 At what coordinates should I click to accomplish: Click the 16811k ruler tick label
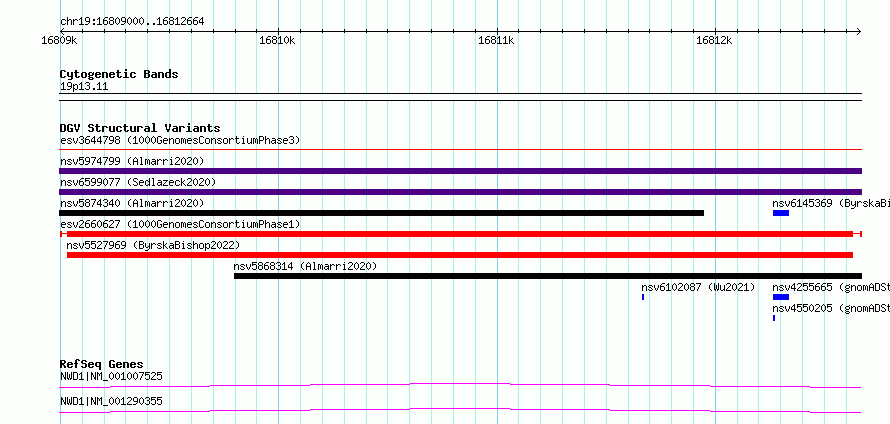(x=496, y=40)
